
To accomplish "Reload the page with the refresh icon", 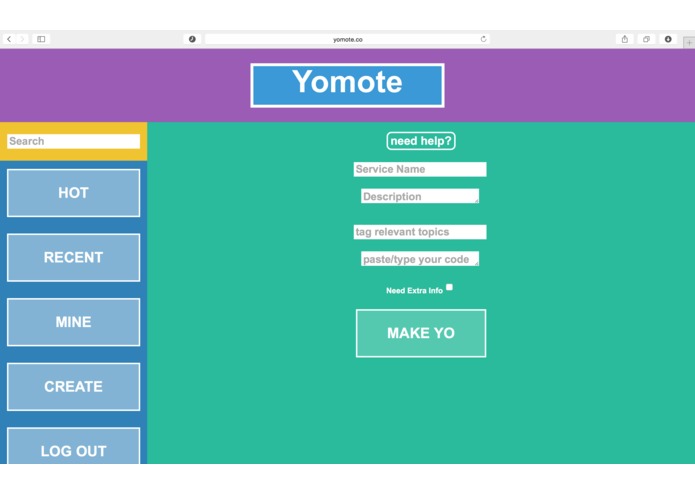I will point(484,39).
